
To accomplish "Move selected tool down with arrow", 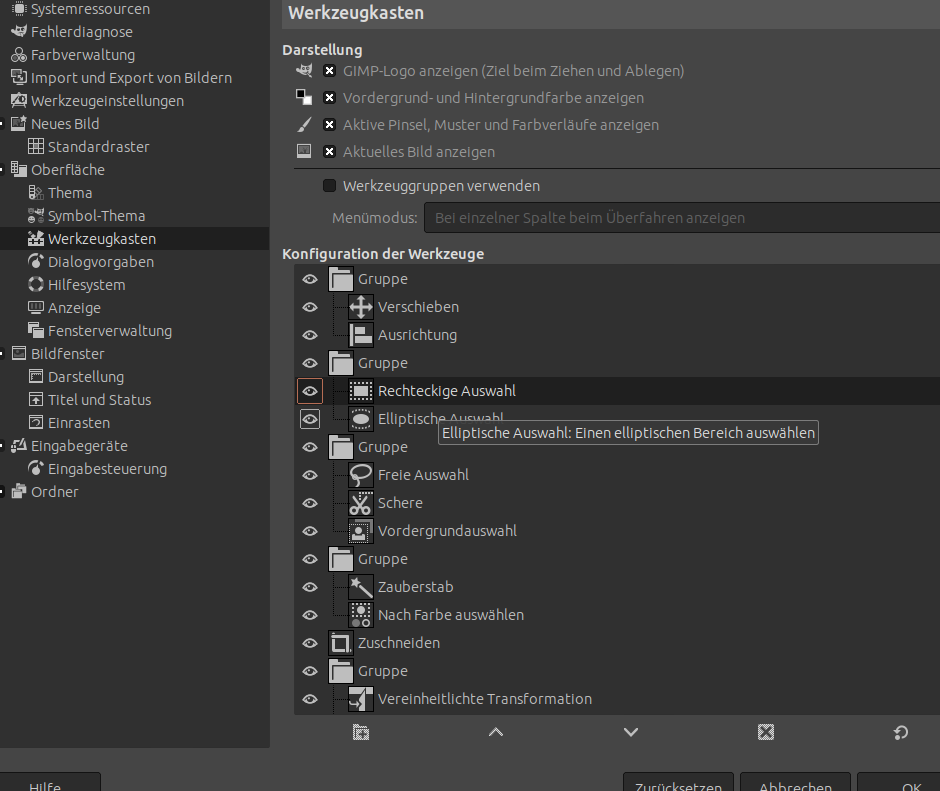I will 630,733.
